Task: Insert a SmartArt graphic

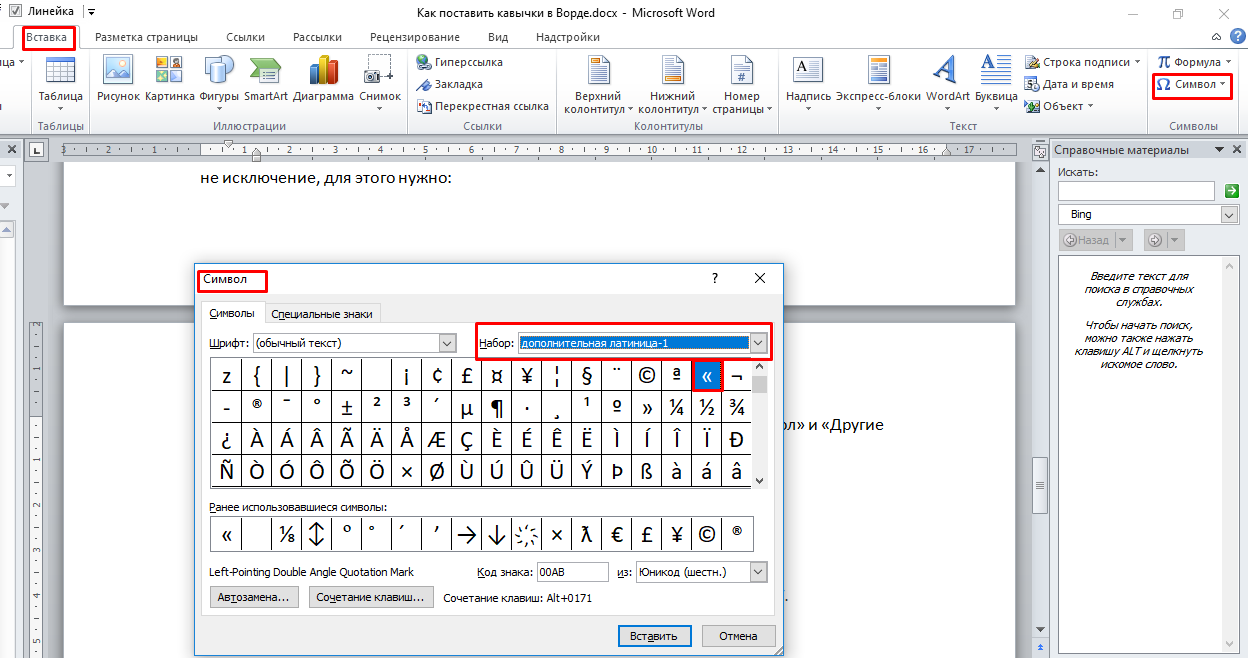Action: (x=266, y=79)
